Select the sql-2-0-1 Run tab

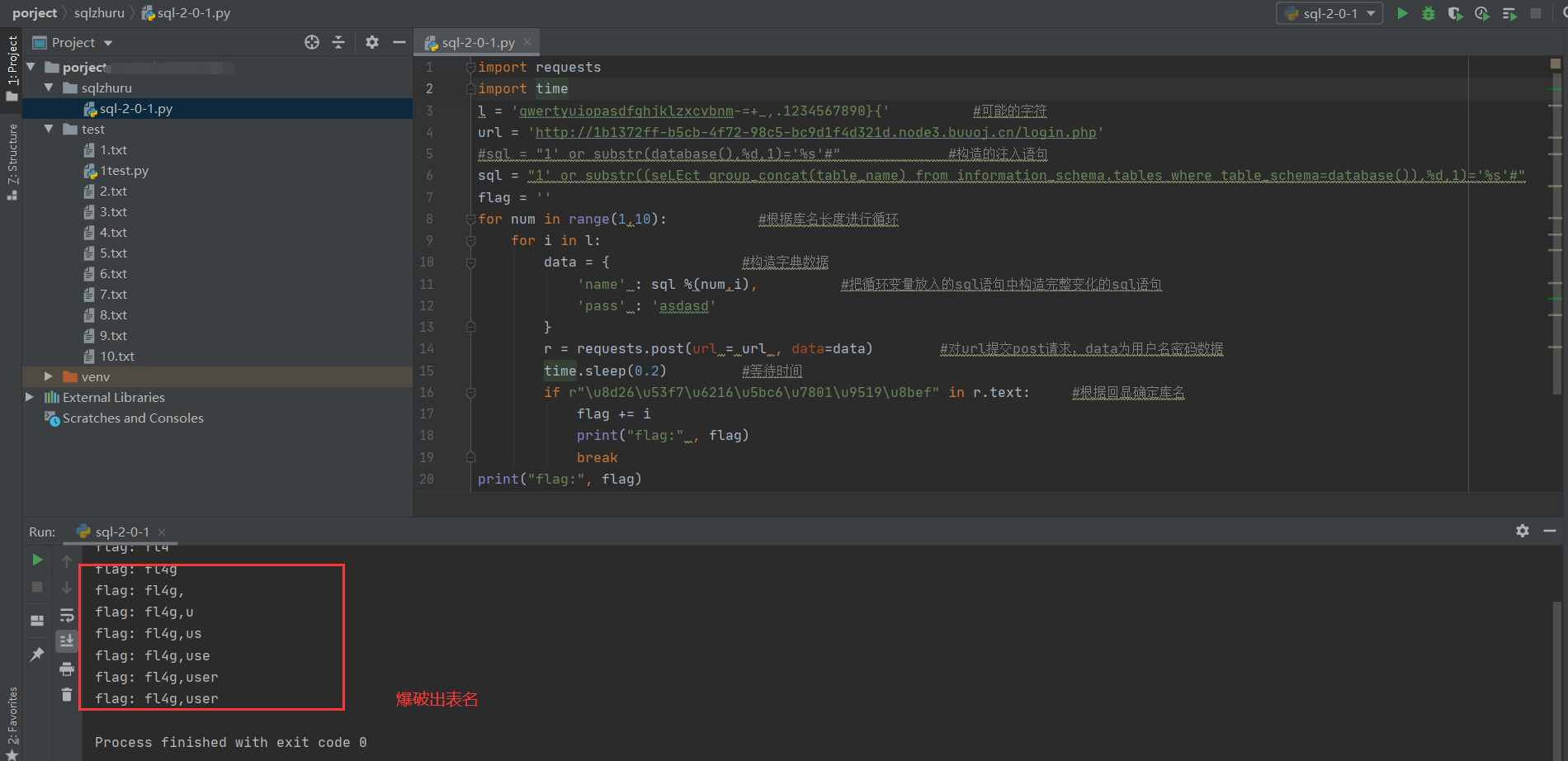click(121, 532)
